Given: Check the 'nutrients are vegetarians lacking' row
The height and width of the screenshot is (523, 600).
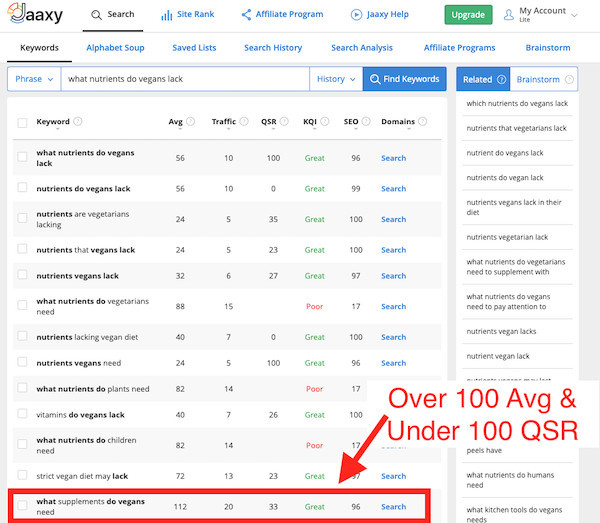Looking at the screenshot, I should [x=22, y=218].
